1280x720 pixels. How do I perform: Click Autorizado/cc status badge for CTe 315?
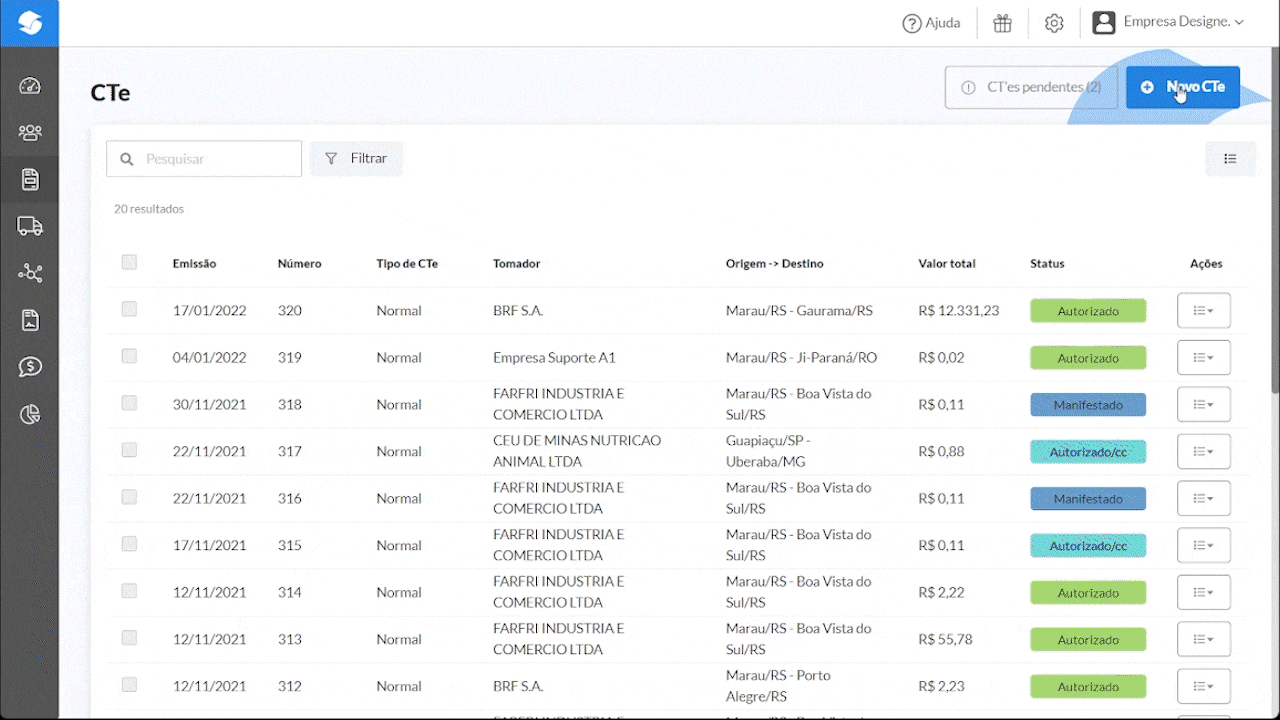(1088, 546)
